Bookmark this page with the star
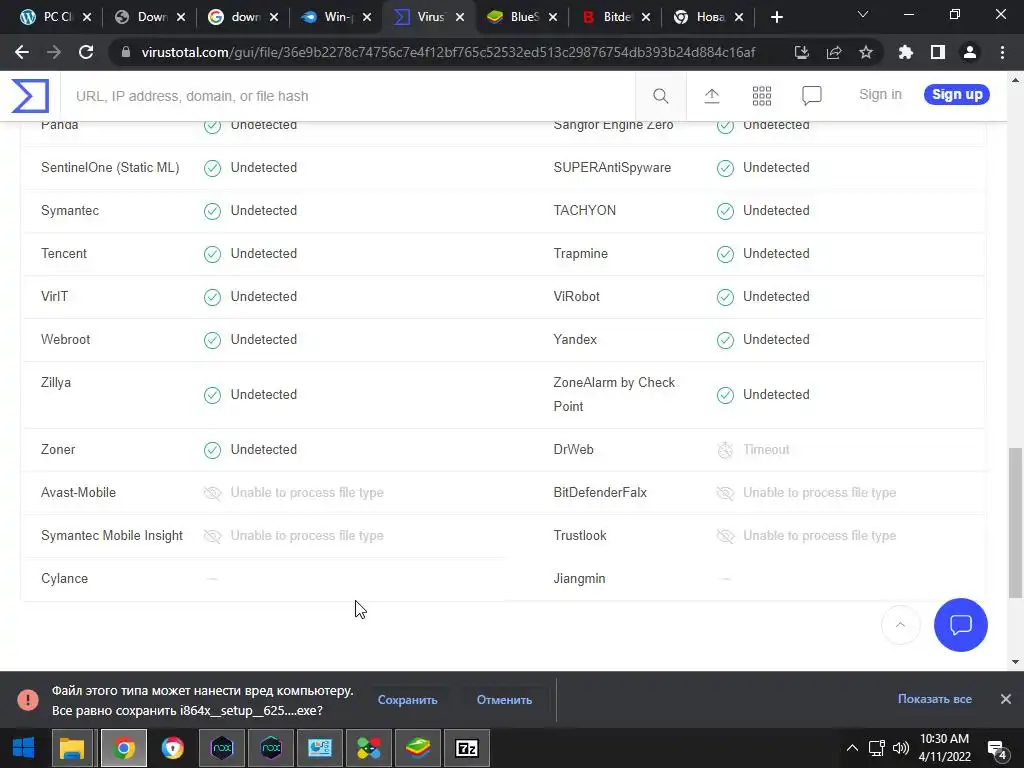The image size is (1024, 768). (x=866, y=52)
